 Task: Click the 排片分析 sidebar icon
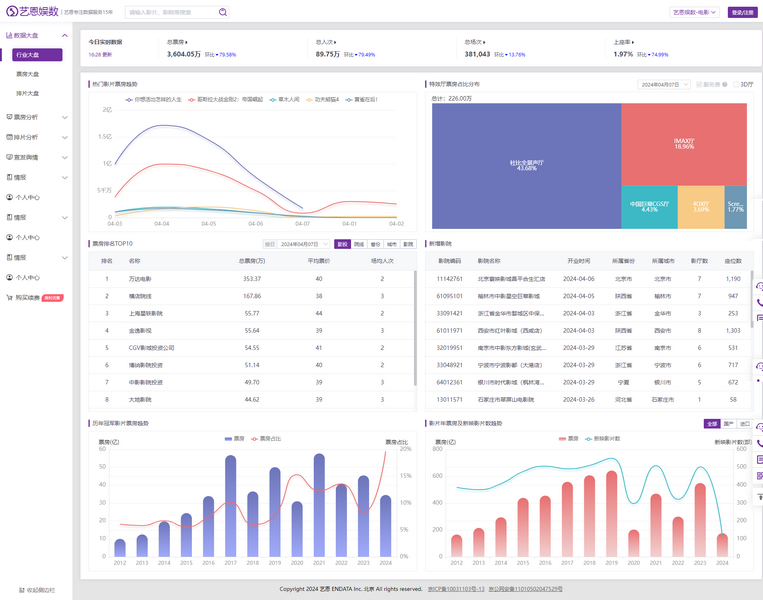tap(9, 137)
